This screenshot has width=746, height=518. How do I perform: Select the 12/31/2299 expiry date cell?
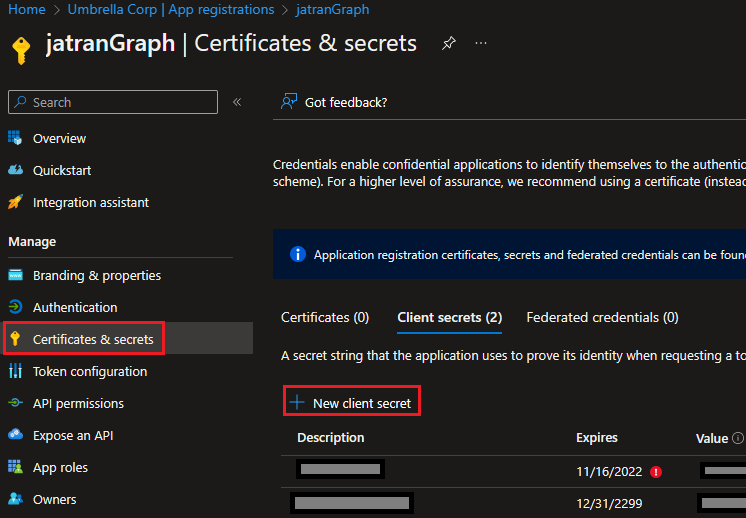point(609,503)
